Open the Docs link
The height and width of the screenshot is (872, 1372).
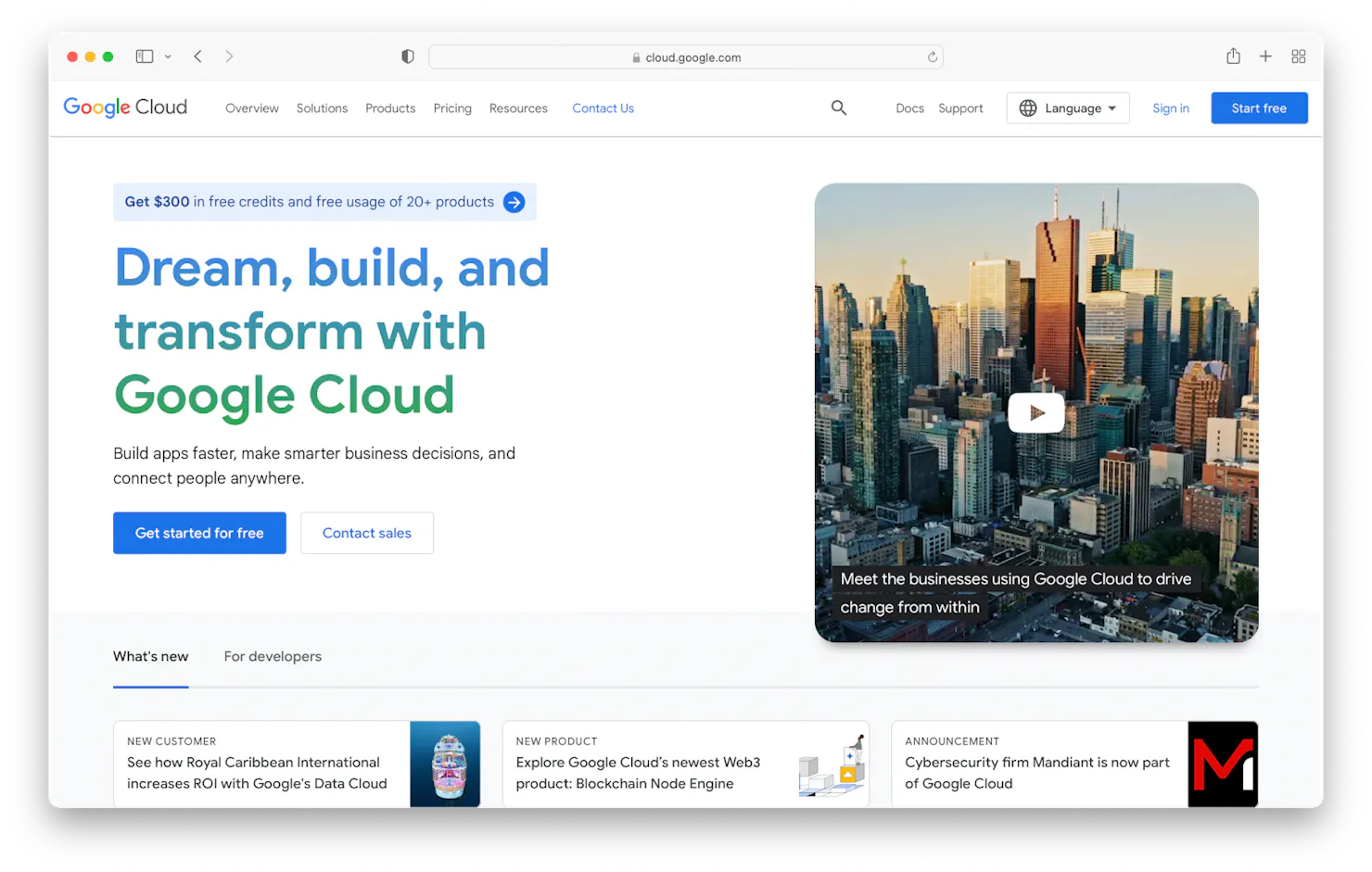click(x=910, y=108)
